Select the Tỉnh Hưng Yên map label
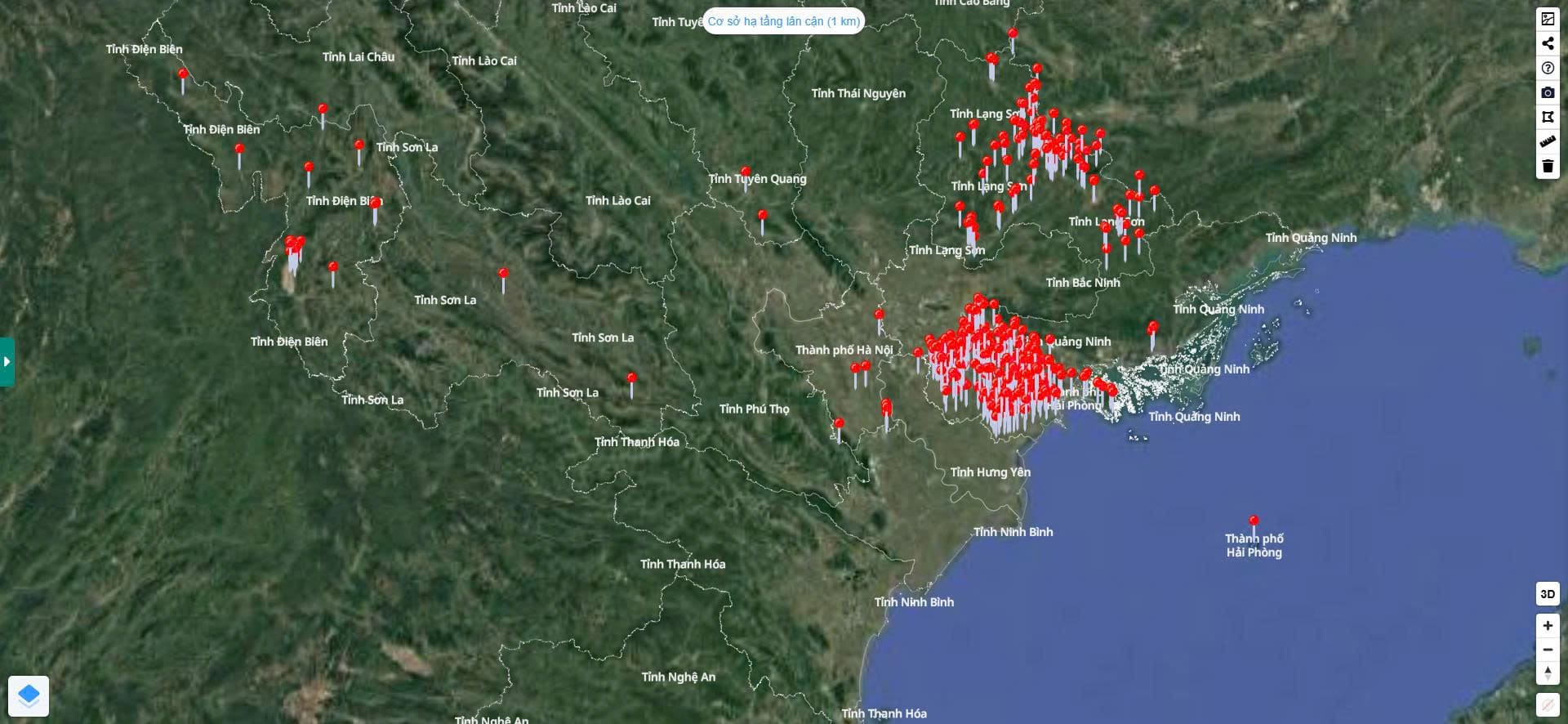Screen dimensions: 1568x724 click(990, 472)
